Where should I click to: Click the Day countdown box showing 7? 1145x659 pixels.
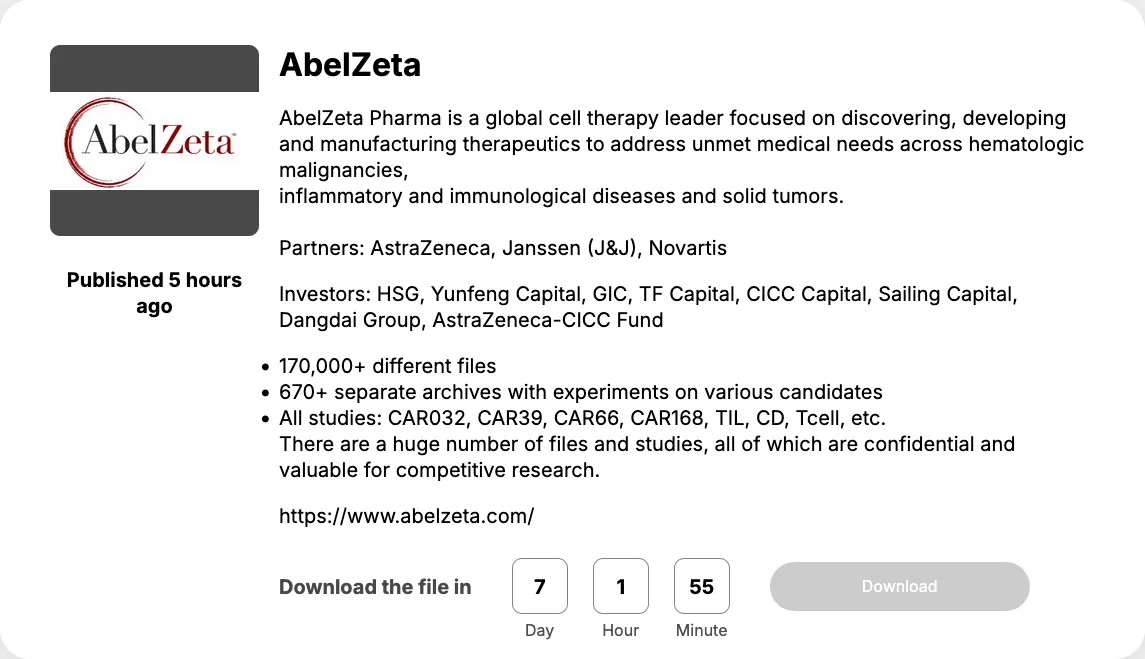(540, 586)
